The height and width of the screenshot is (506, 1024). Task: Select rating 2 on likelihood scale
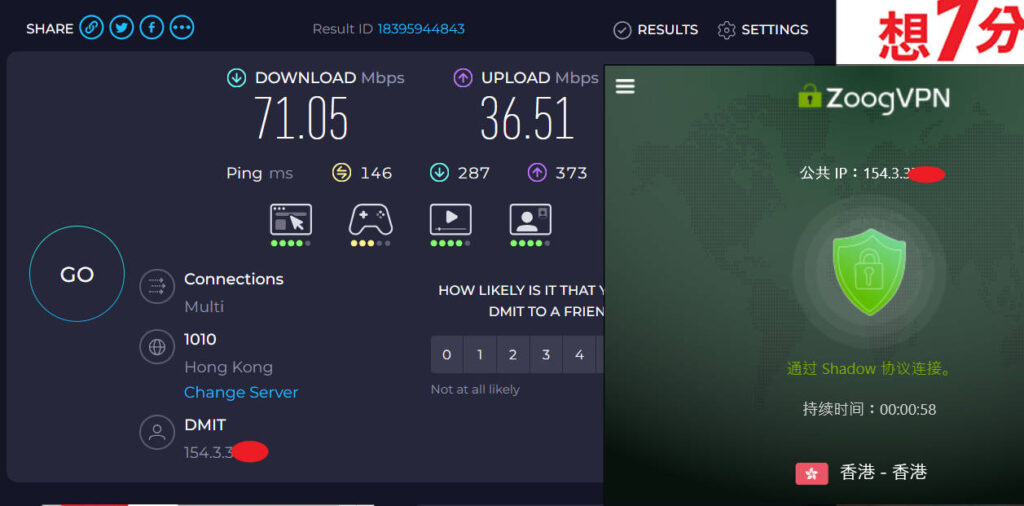point(513,354)
